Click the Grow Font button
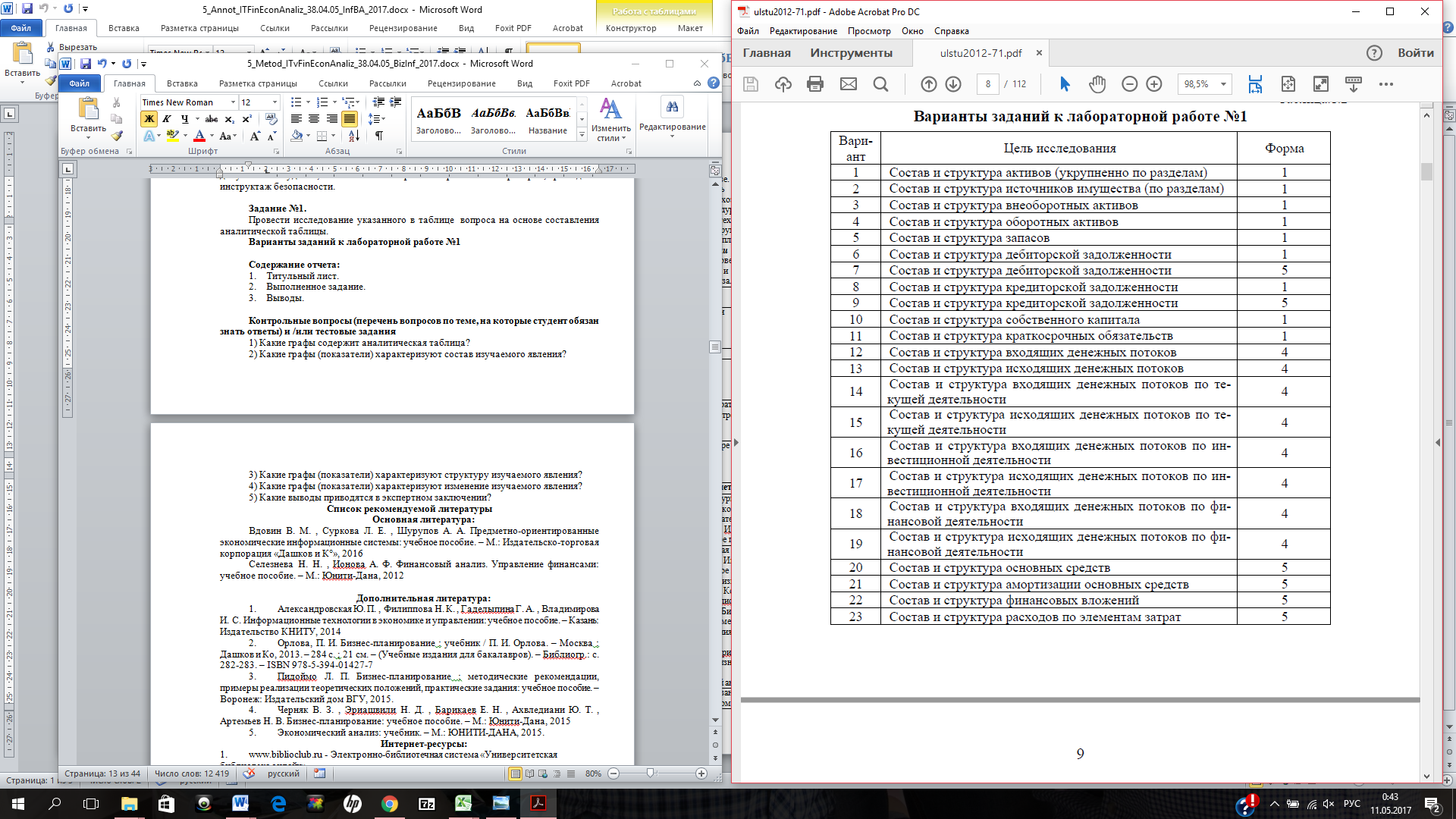This screenshot has height=819, width=1456. click(x=255, y=136)
